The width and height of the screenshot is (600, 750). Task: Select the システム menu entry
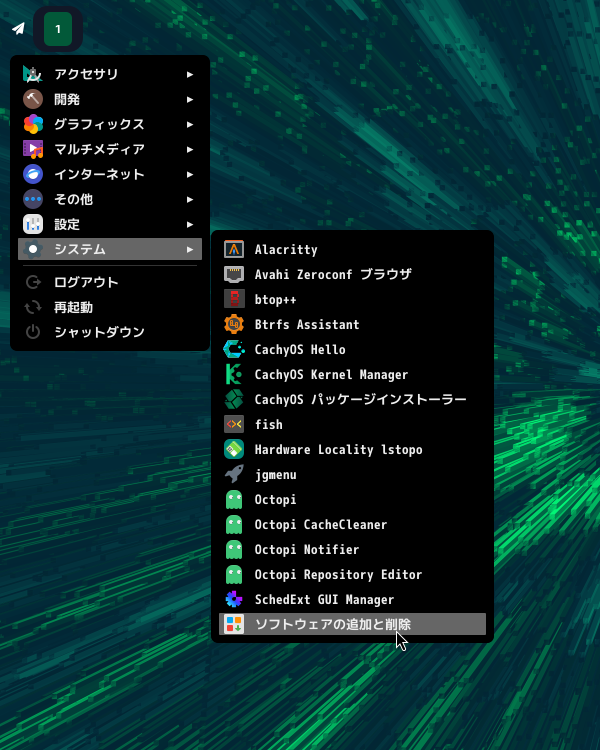click(110, 249)
